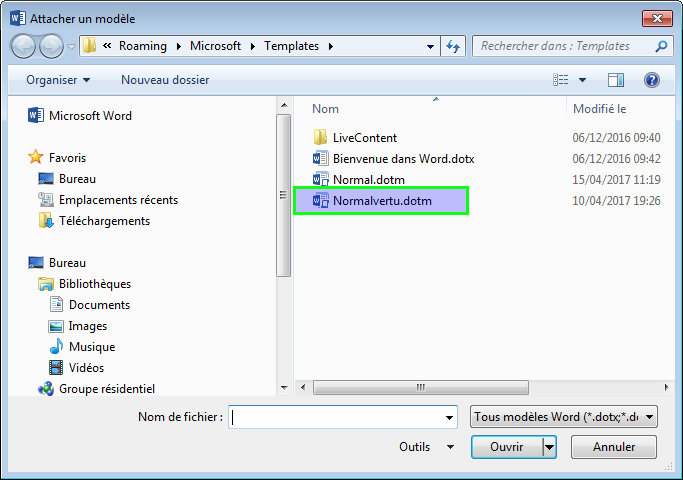Image resolution: width=683 pixels, height=480 pixels.
Task: Click the Forward navigation arrow button
Action: [x=51, y=46]
